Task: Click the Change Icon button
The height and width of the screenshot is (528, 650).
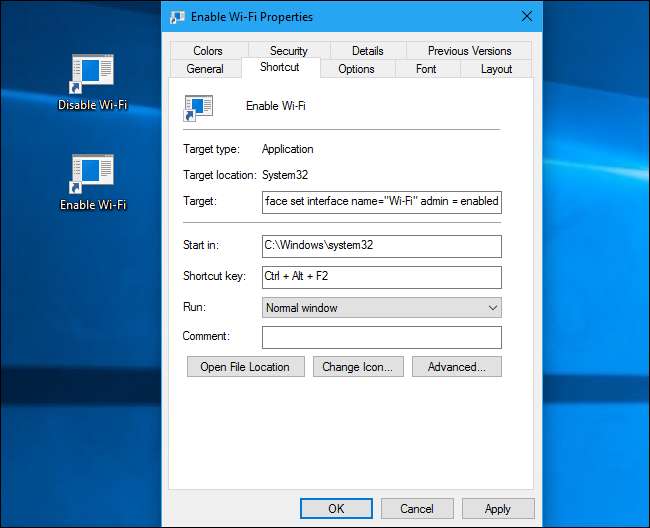Action: pos(358,367)
